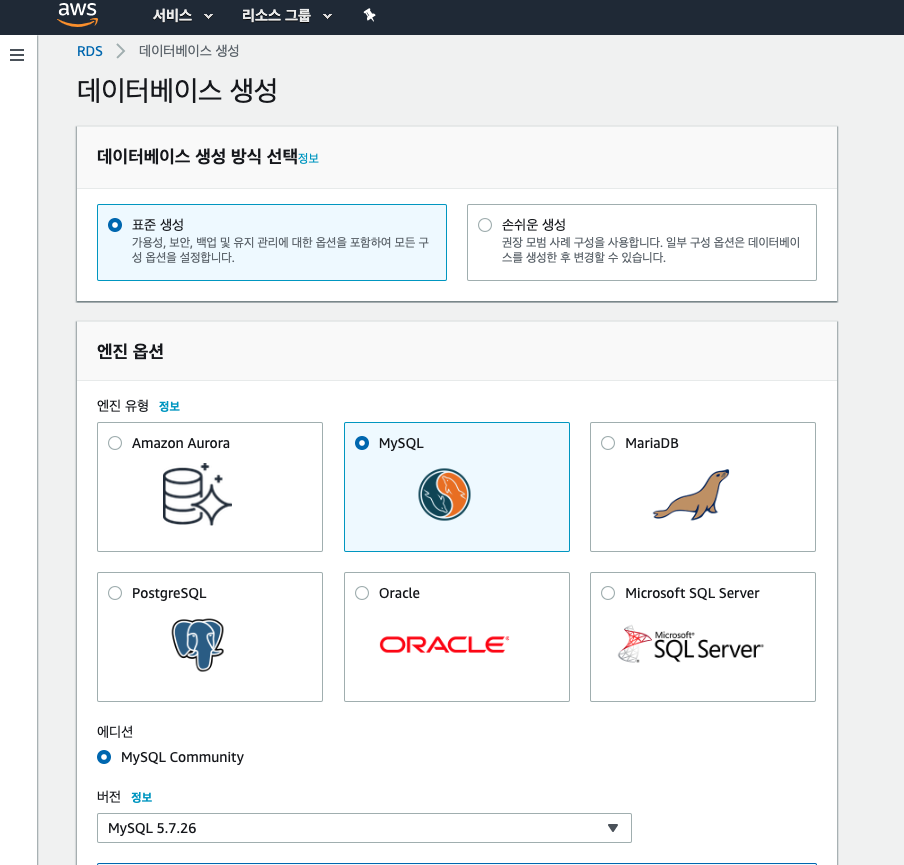Click the 에디션 label

coord(115,731)
